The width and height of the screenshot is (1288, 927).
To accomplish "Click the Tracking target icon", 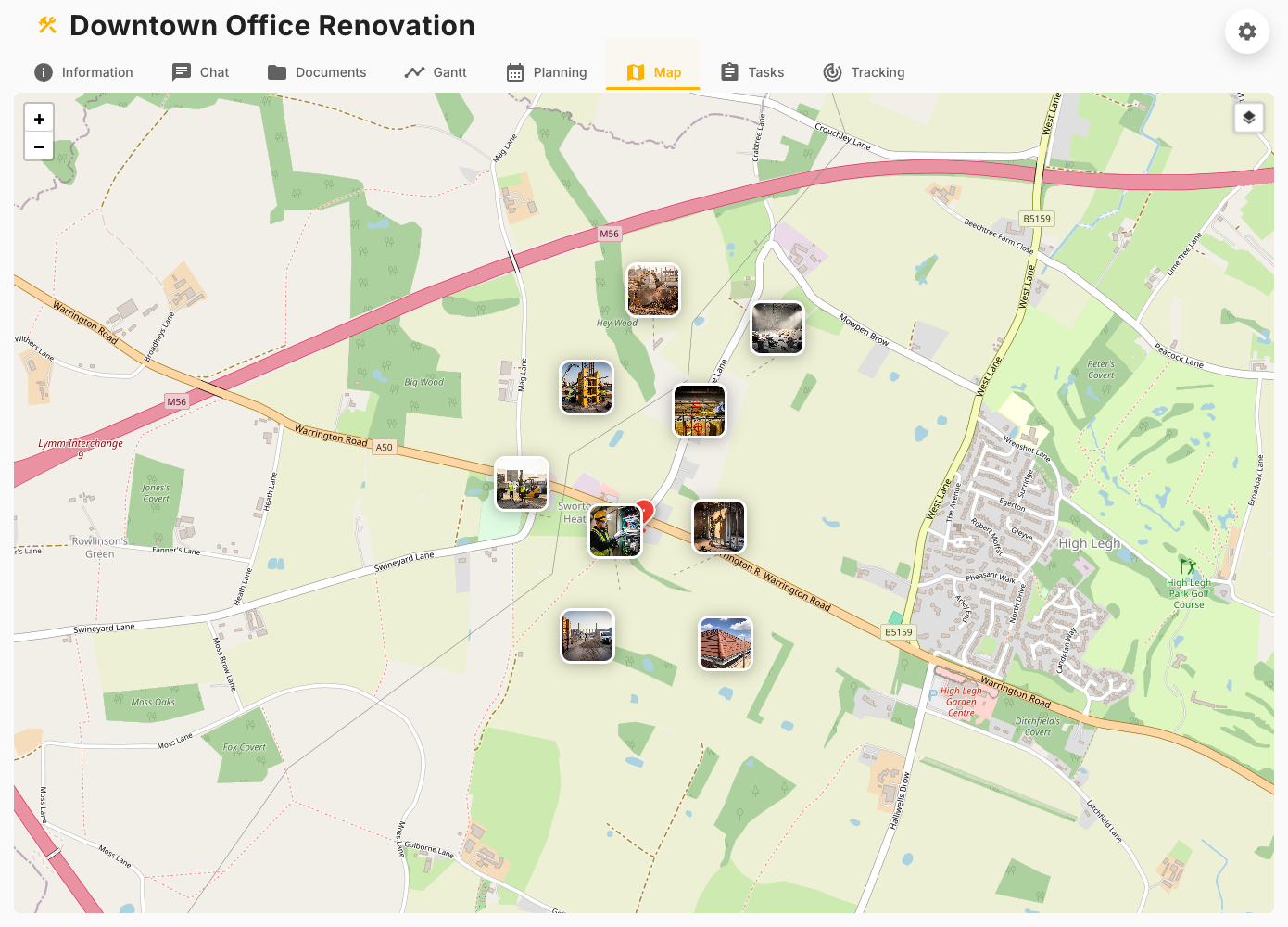I will (831, 71).
